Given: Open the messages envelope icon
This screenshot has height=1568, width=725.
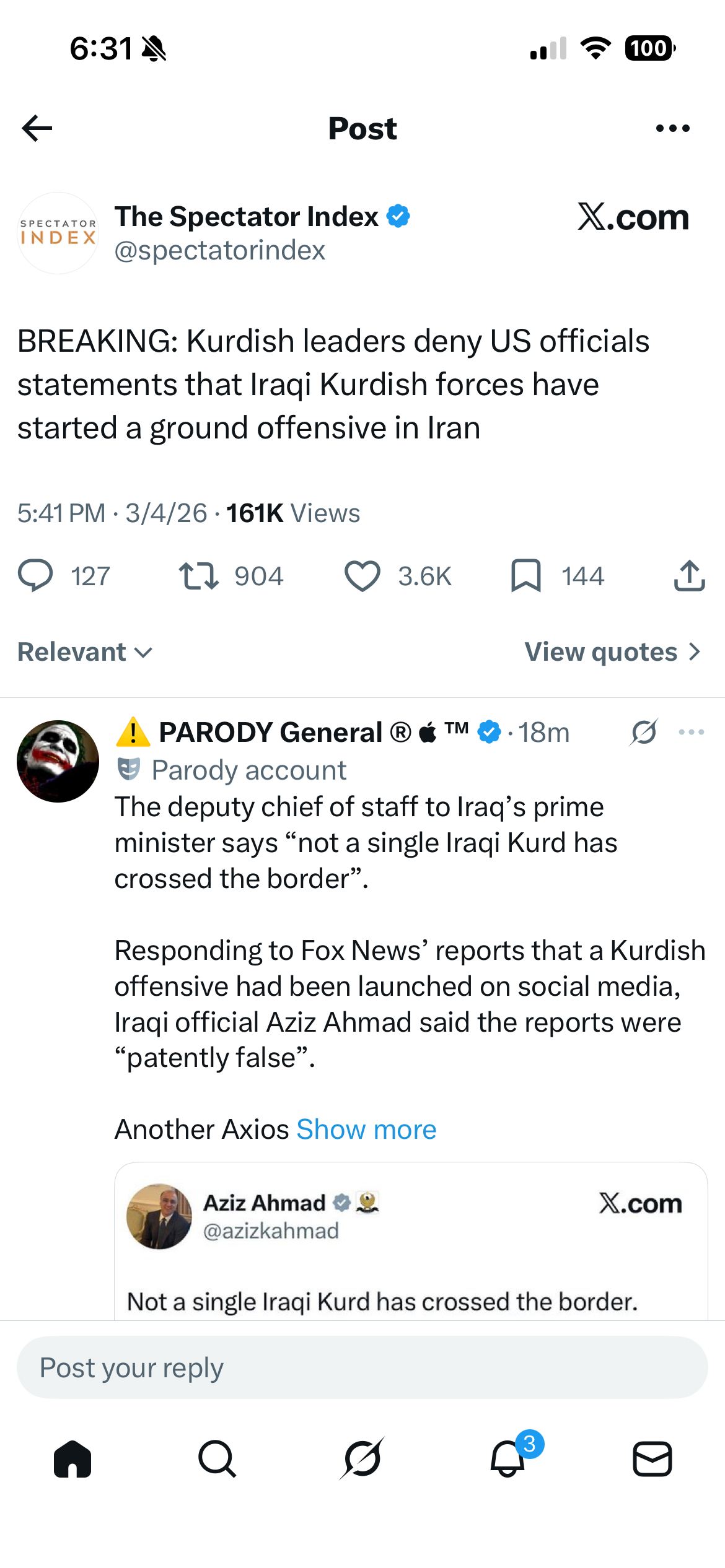Looking at the screenshot, I should [652, 1459].
